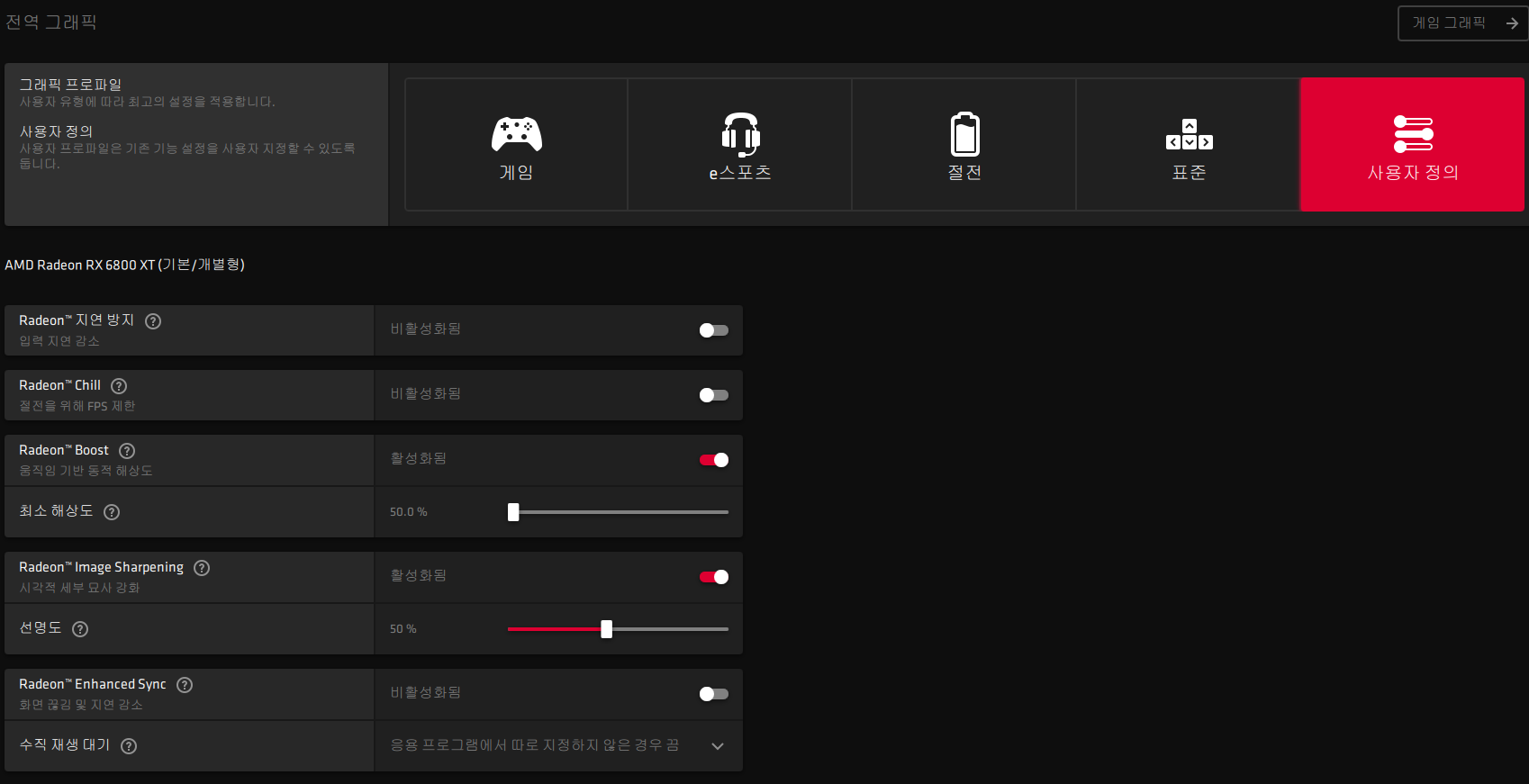Image resolution: width=1529 pixels, height=784 pixels.
Task: Click the 50.0 % minimum resolution value
Action: click(x=409, y=512)
